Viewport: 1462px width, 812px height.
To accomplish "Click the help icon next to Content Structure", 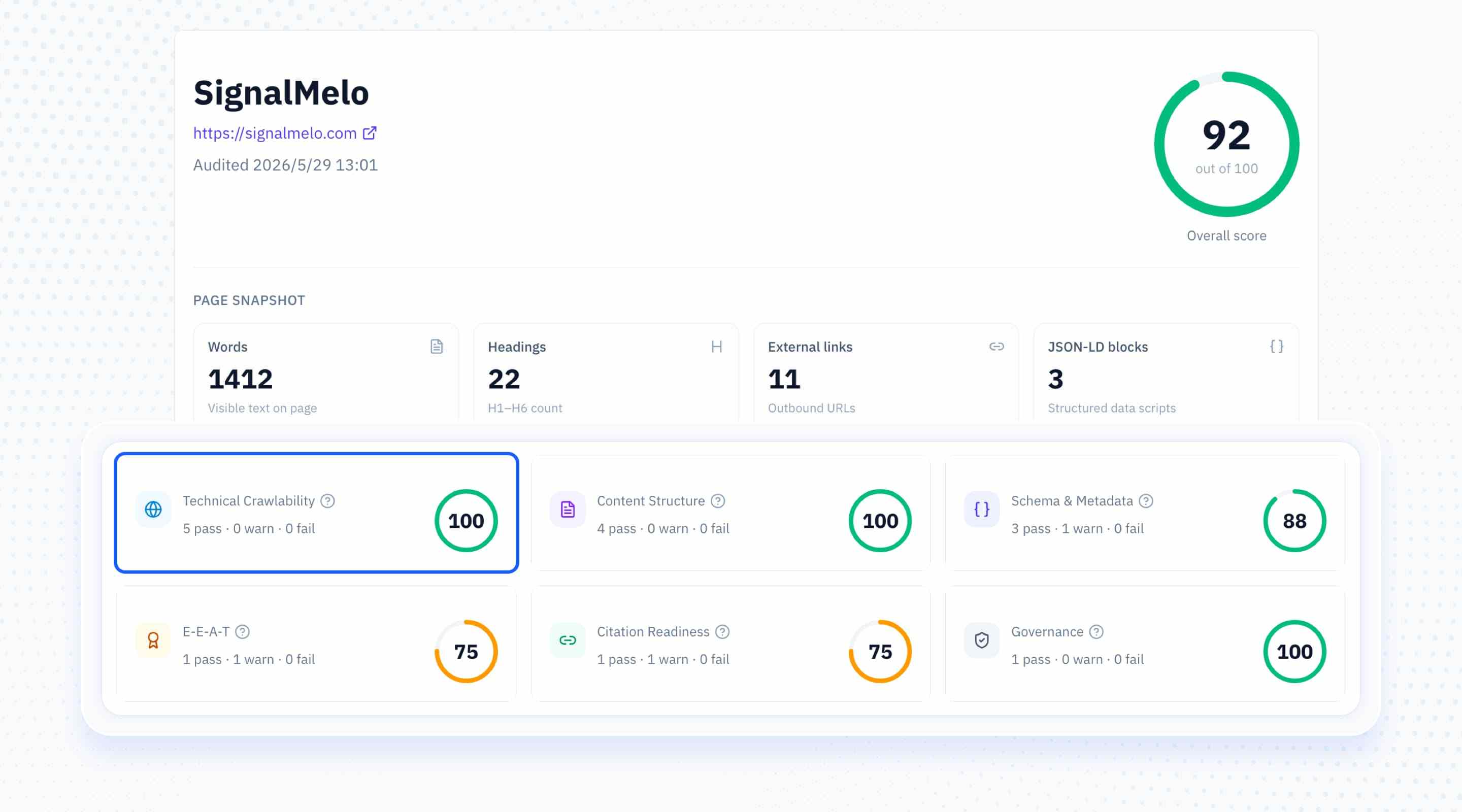I will pyautogui.click(x=718, y=501).
